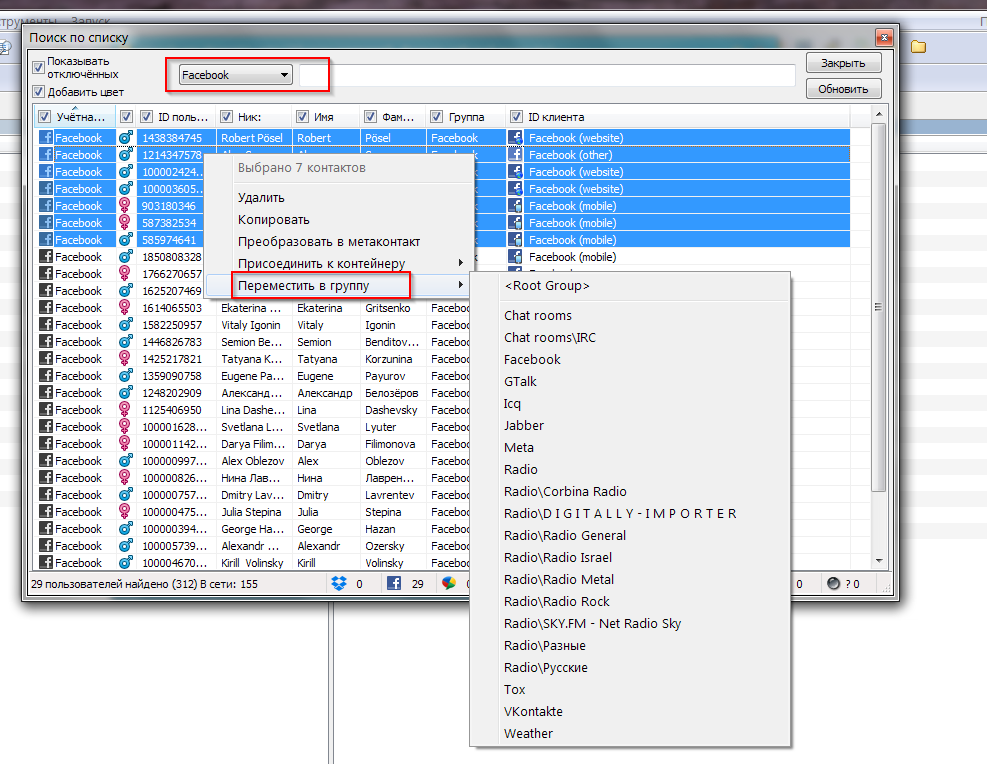Uncheck the 'Группа' column checkbox

(436, 116)
